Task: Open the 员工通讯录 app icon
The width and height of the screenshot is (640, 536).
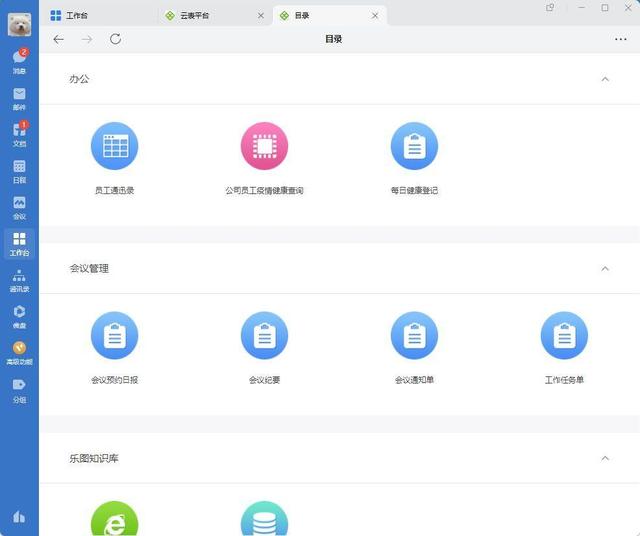Action: pyautogui.click(x=114, y=146)
